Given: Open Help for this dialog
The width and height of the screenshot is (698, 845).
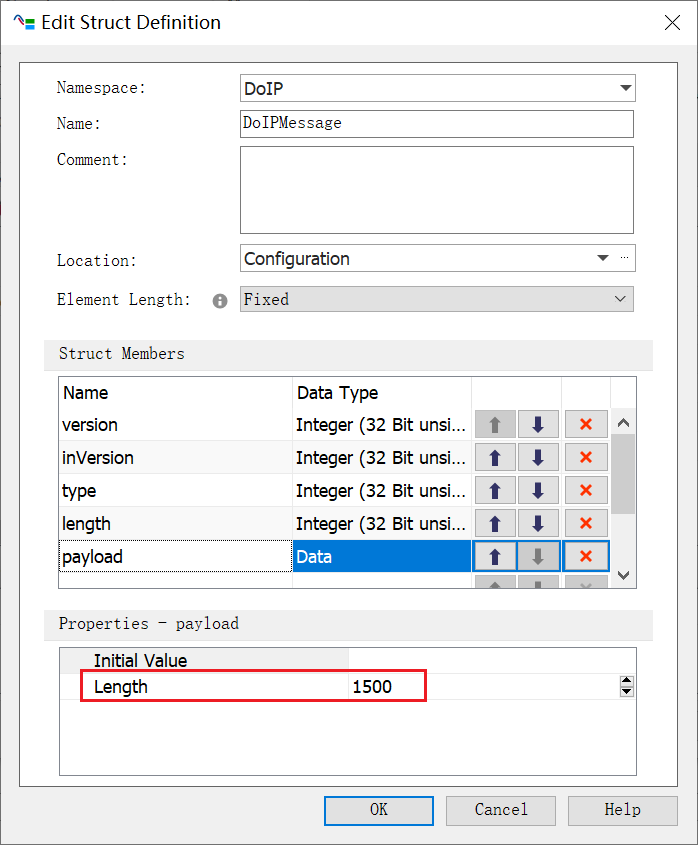Looking at the screenshot, I should tap(622, 810).
